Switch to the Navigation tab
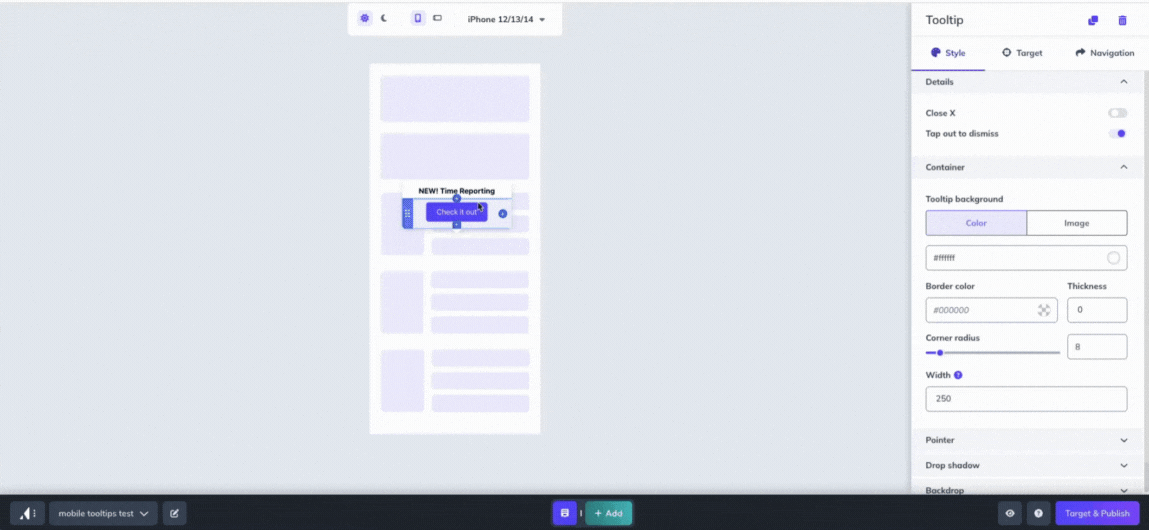The image size is (1149, 530). 1104,53
